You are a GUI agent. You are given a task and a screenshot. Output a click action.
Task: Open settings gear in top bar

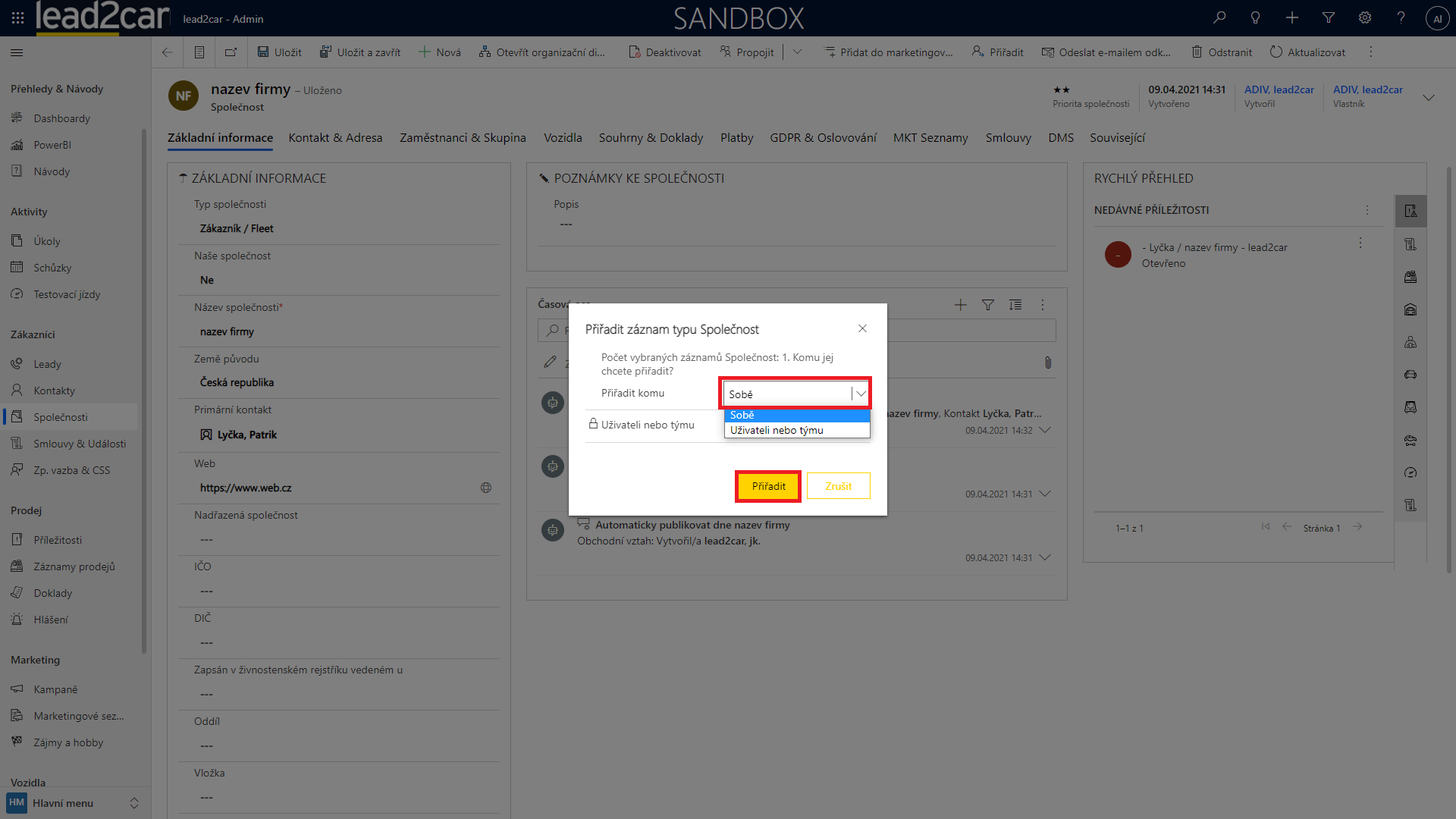(x=1365, y=17)
